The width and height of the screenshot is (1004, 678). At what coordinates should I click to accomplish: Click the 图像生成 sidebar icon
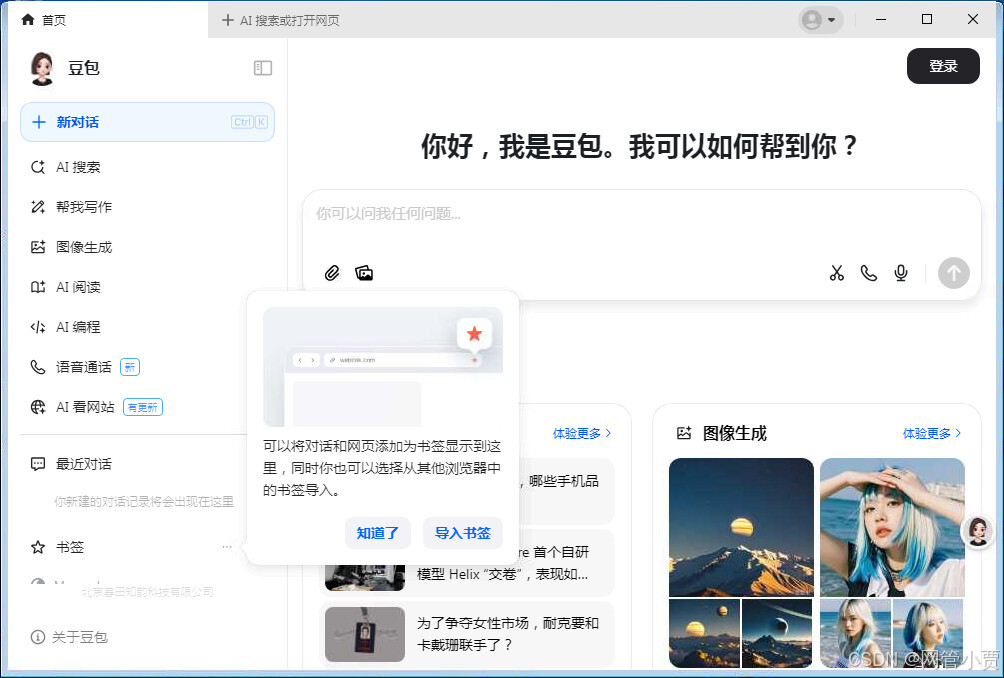point(38,247)
